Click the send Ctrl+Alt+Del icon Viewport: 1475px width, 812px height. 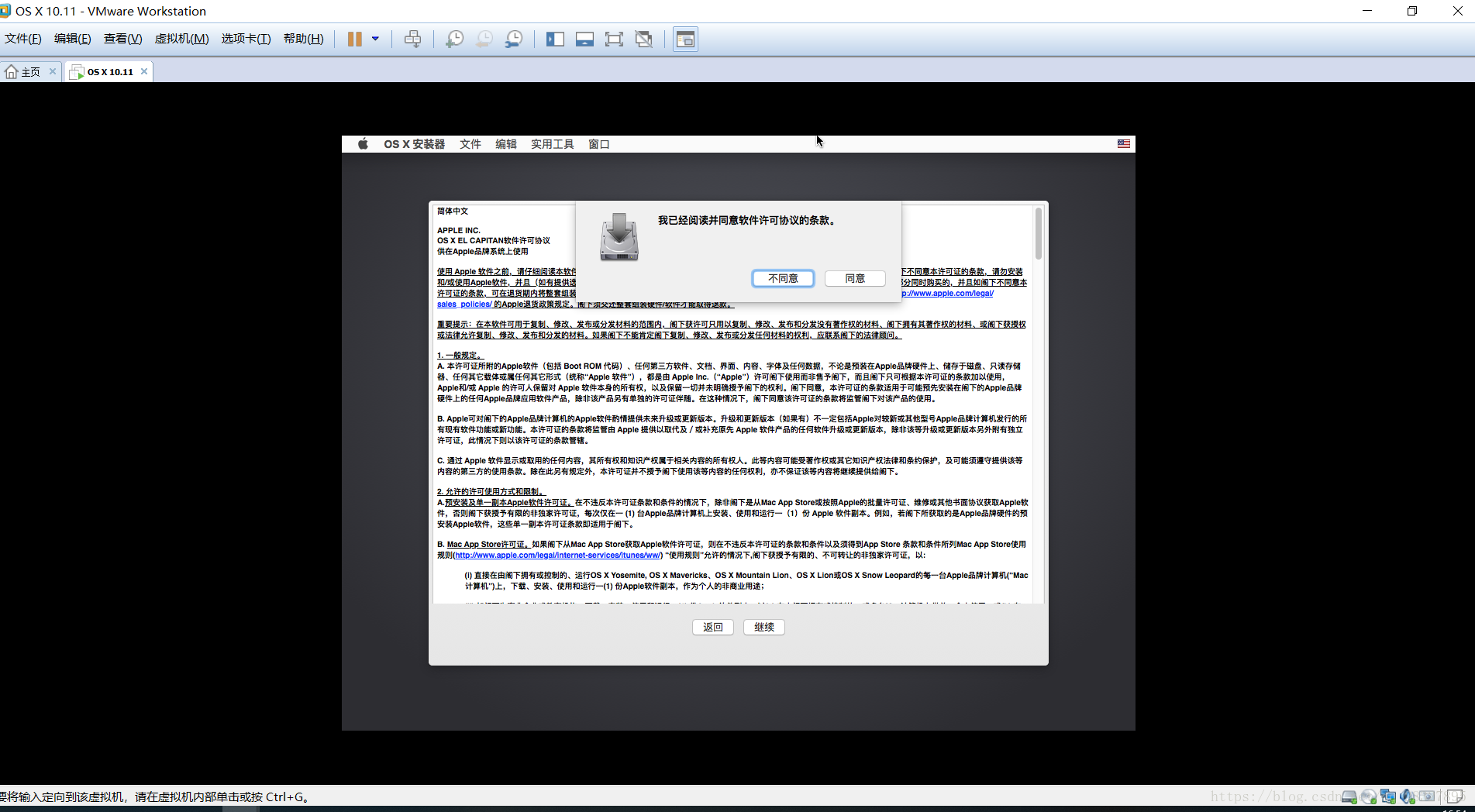pyautogui.click(x=413, y=39)
